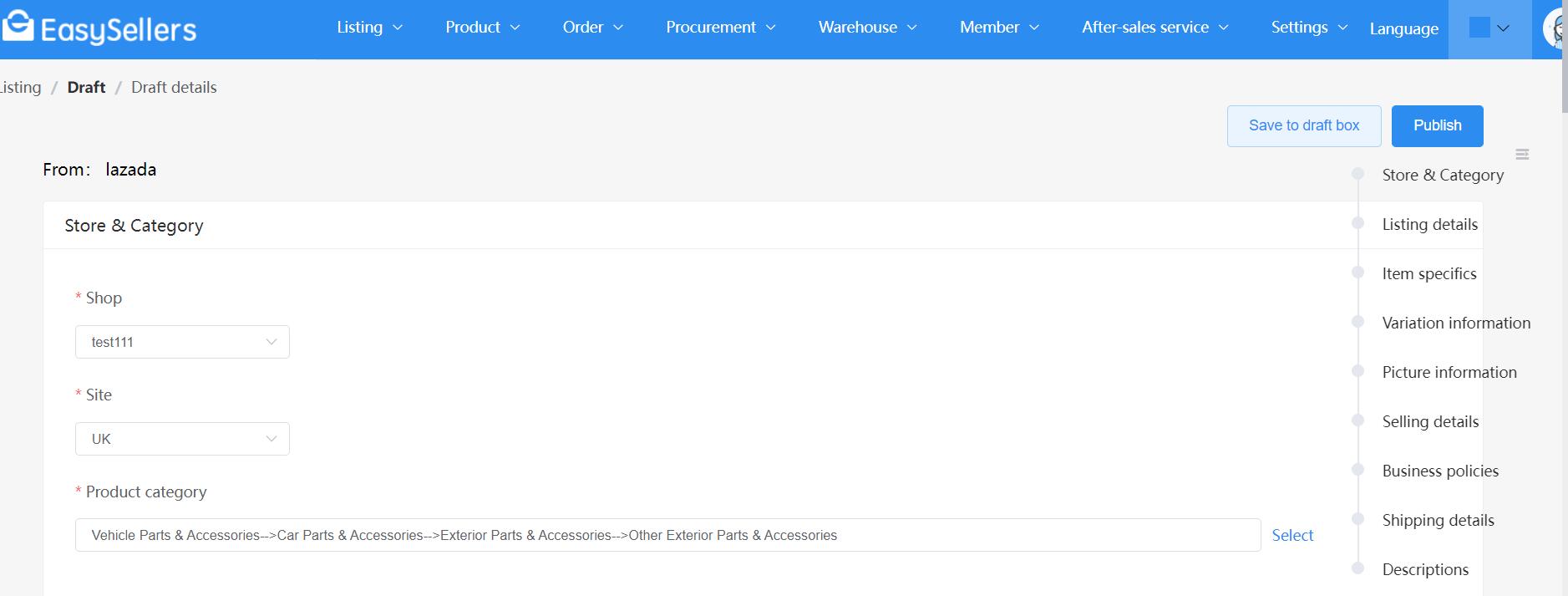Click Select link for product category
The image size is (1568, 596).
pyautogui.click(x=1292, y=535)
